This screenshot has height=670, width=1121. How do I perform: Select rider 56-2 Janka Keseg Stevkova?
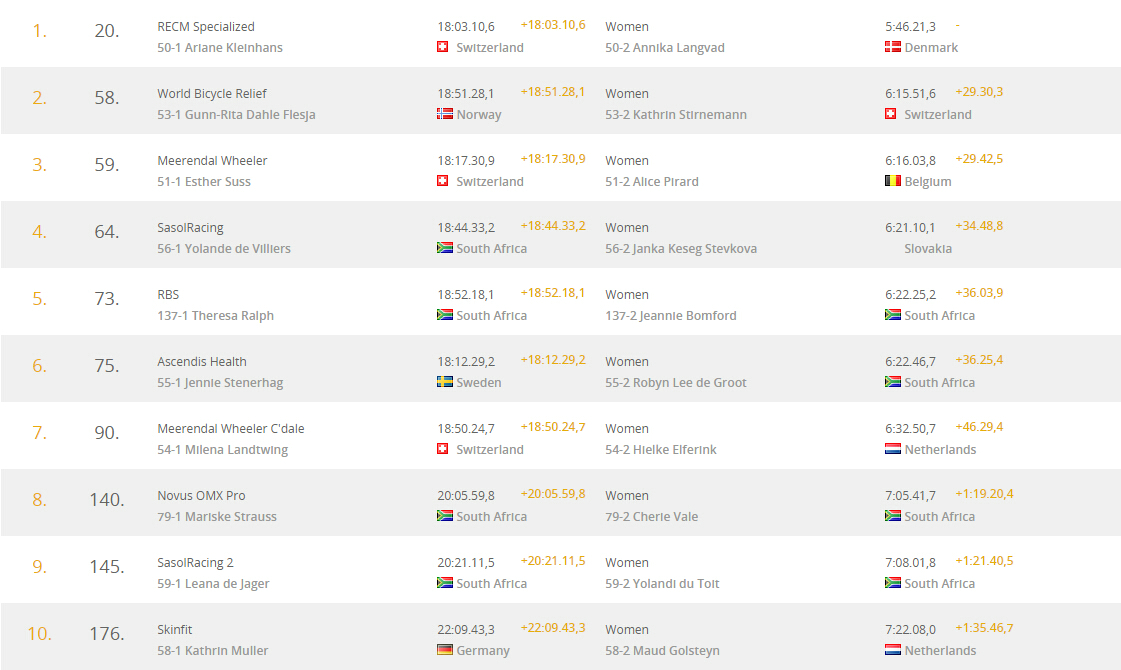click(681, 249)
